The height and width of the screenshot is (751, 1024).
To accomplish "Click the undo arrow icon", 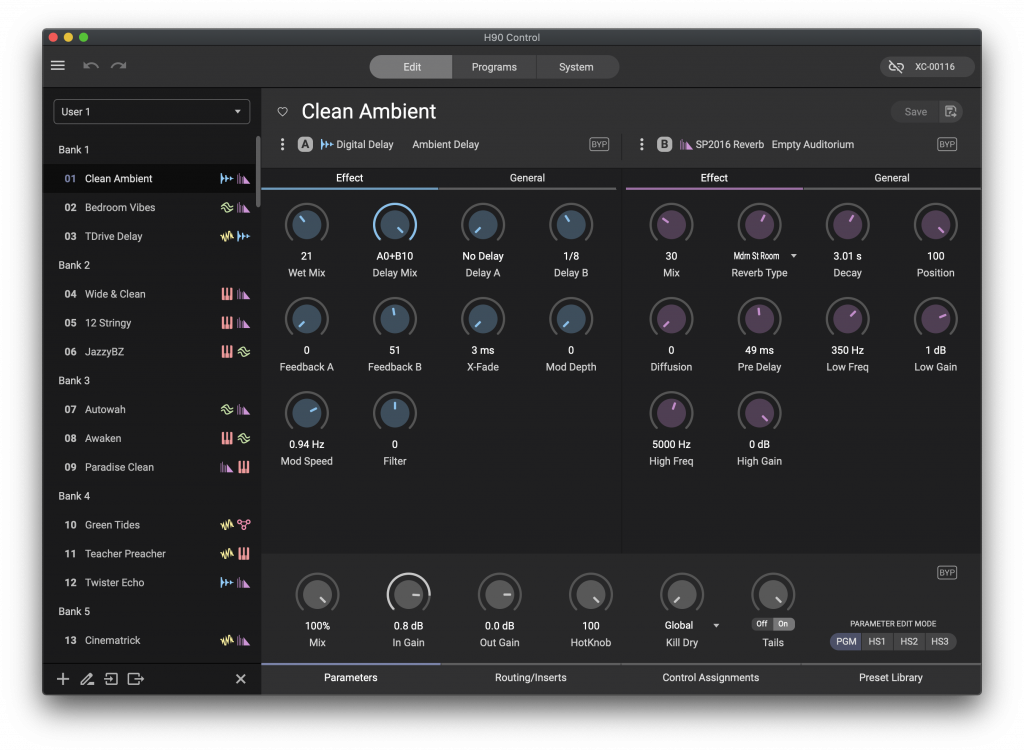I will pyautogui.click(x=91, y=66).
